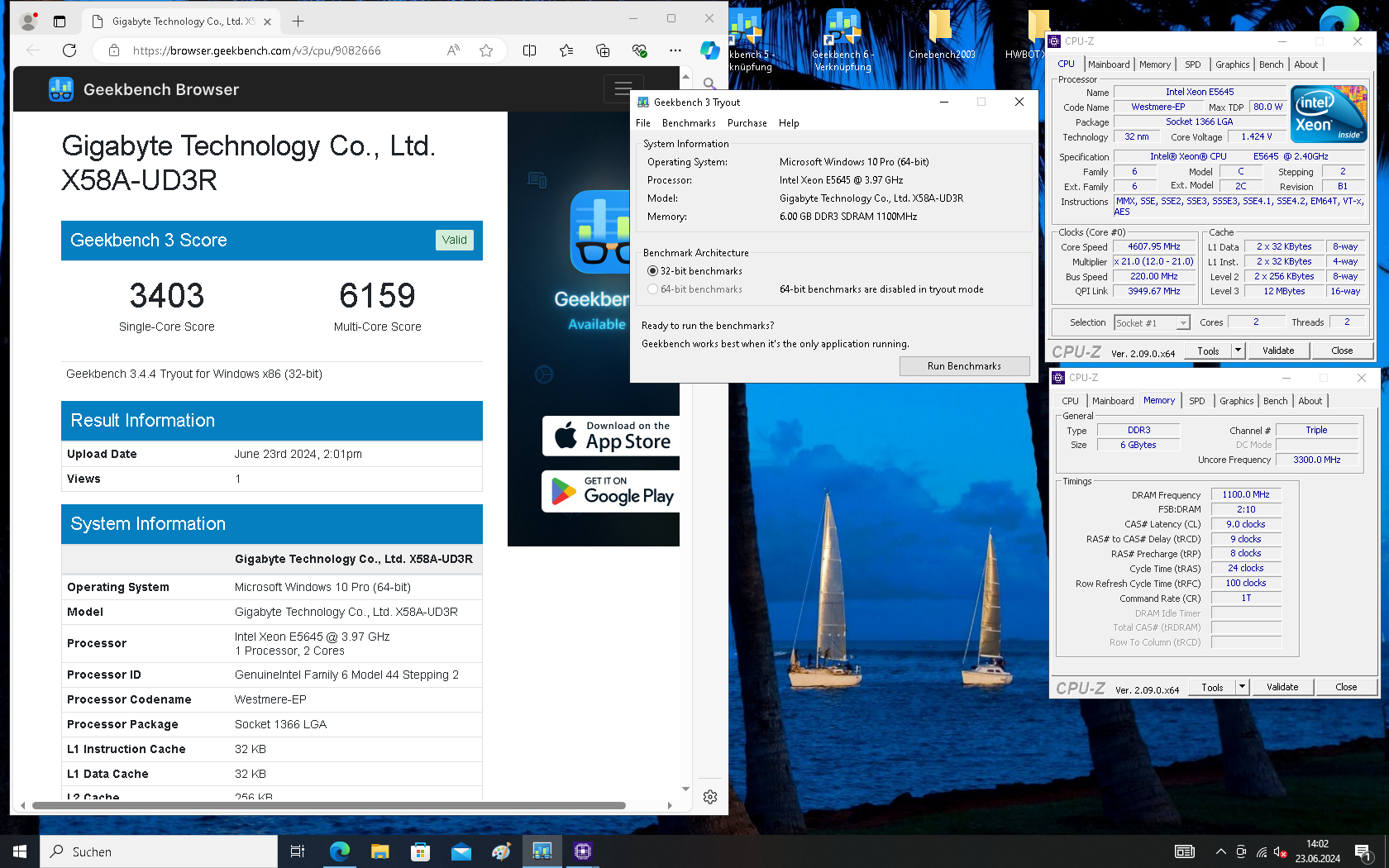Click Geekbench Browser logo icon

[x=61, y=89]
